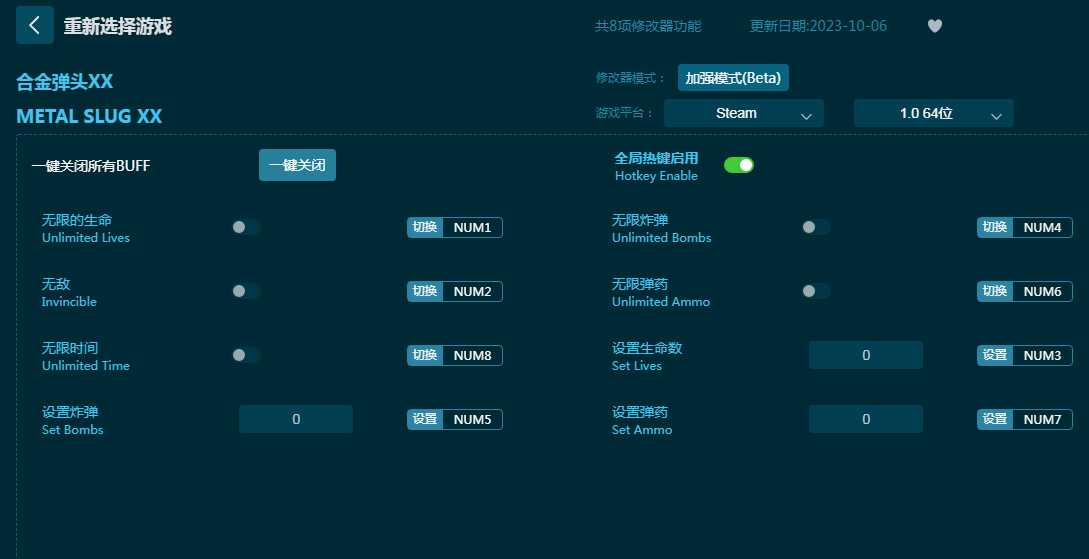Image resolution: width=1089 pixels, height=559 pixels.
Task: Open the Steam platform dropdown
Action: click(743, 113)
